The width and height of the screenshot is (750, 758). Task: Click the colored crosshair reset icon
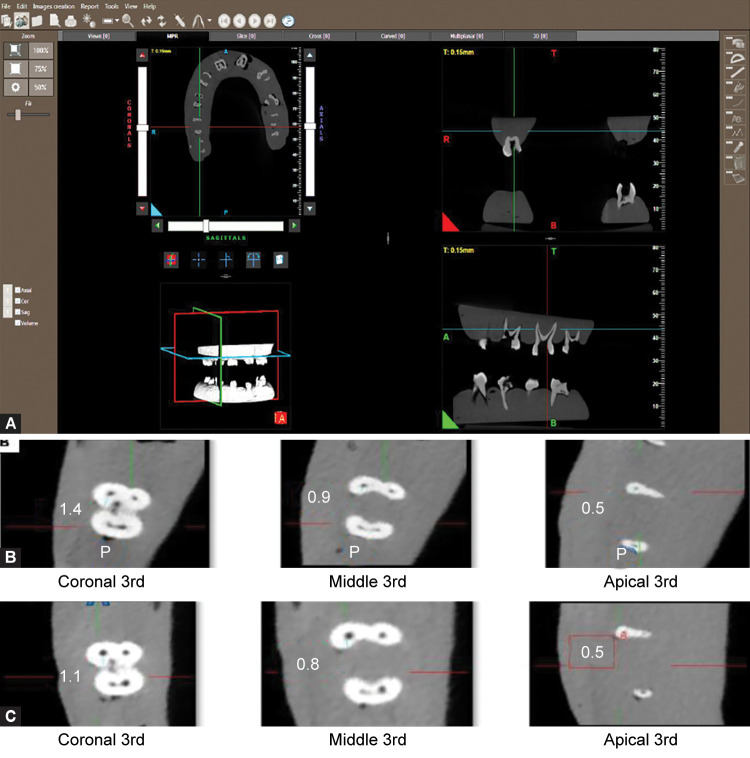click(x=172, y=259)
